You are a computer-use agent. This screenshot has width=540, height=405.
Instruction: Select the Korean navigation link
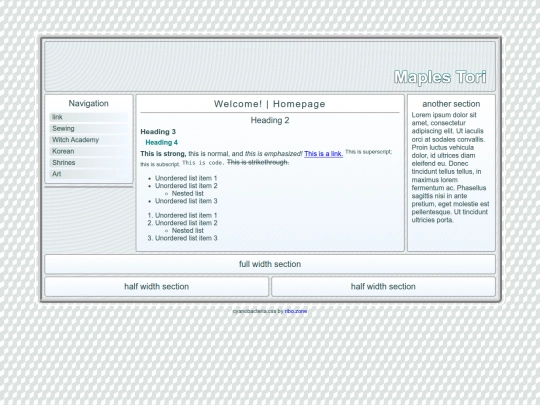[x=89, y=151]
